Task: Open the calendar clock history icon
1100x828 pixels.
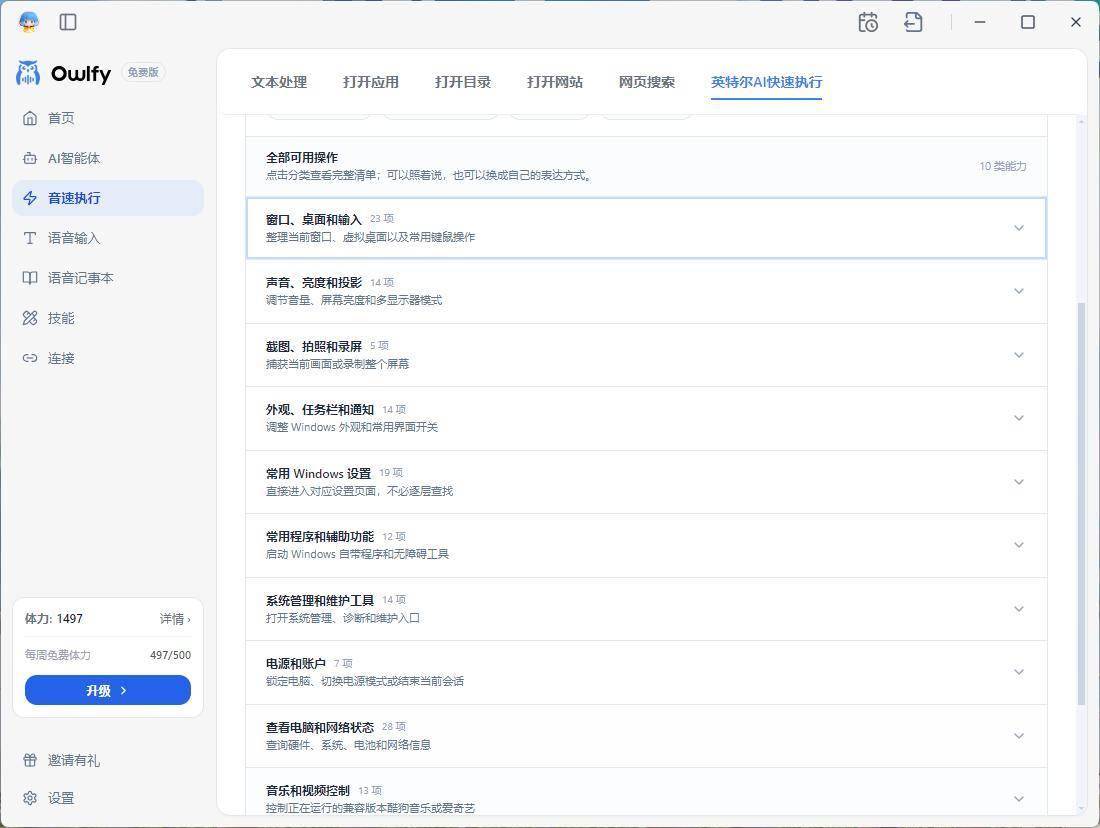Action: pyautogui.click(x=868, y=22)
